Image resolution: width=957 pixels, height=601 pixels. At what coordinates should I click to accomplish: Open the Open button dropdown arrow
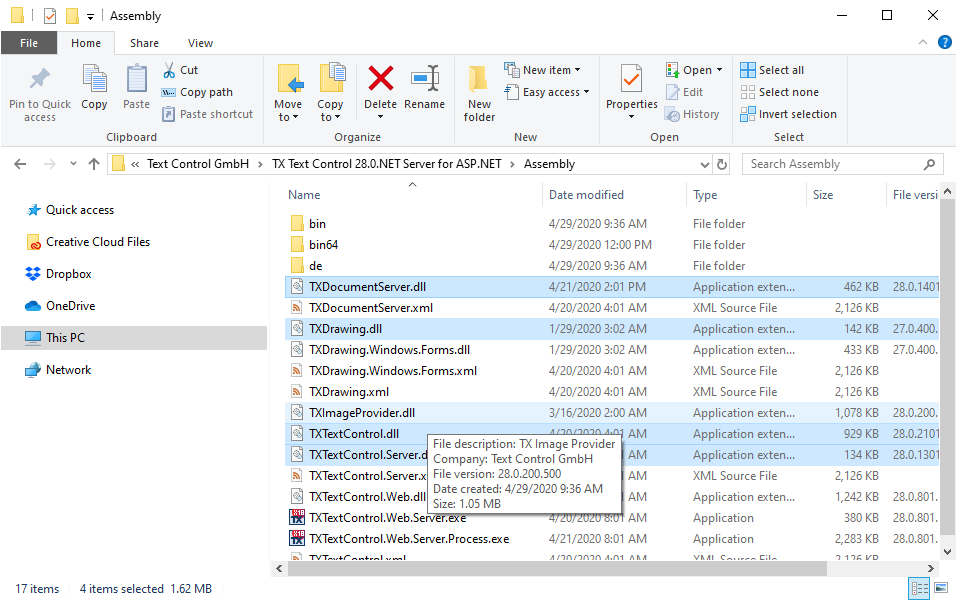(719, 70)
